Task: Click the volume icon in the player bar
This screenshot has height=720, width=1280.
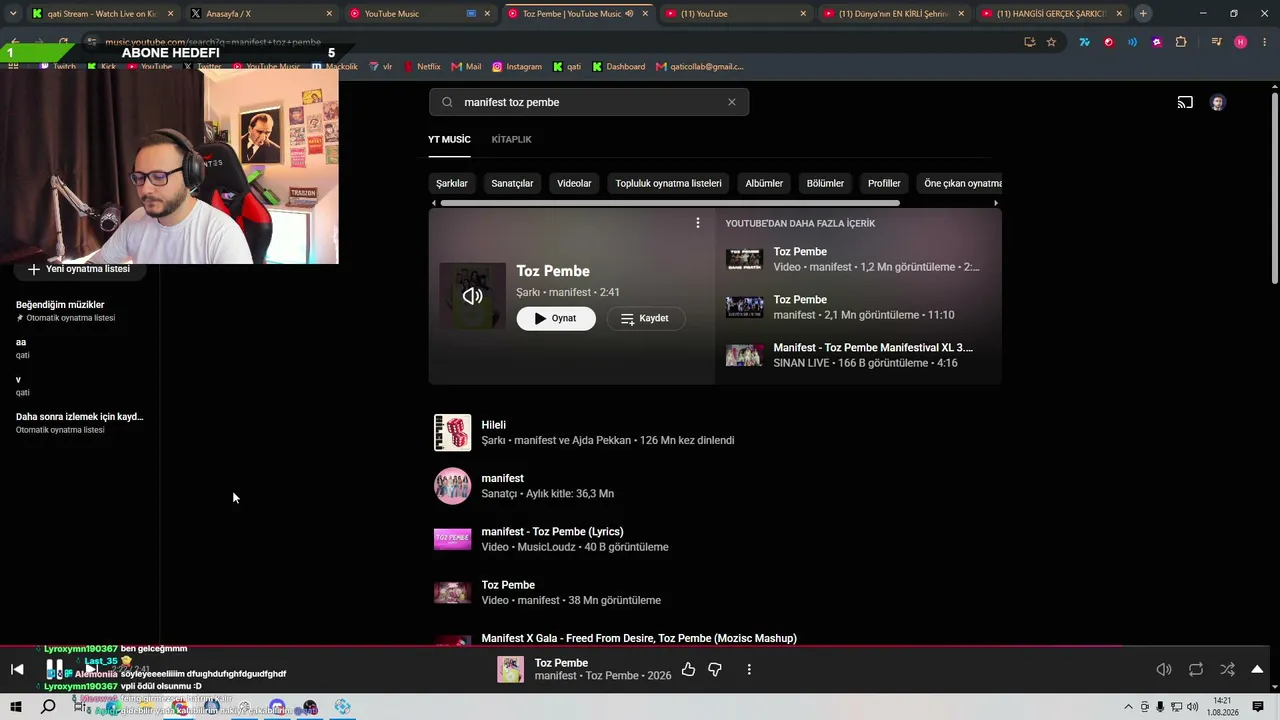Action: [x=1164, y=670]
